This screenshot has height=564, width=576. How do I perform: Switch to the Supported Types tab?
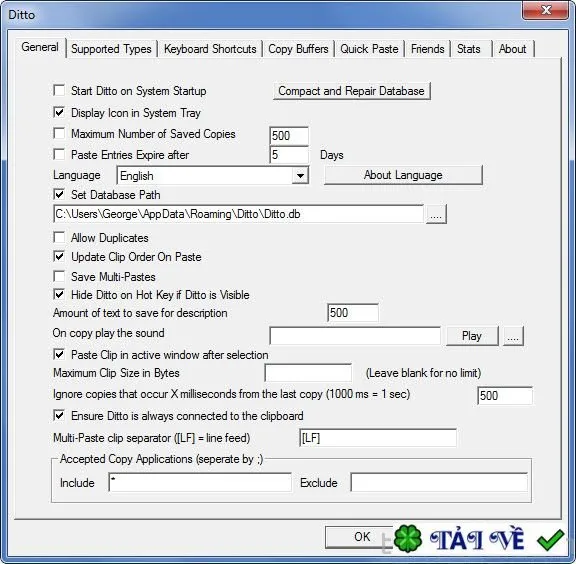pyautogui.click(x=111, y=49)
